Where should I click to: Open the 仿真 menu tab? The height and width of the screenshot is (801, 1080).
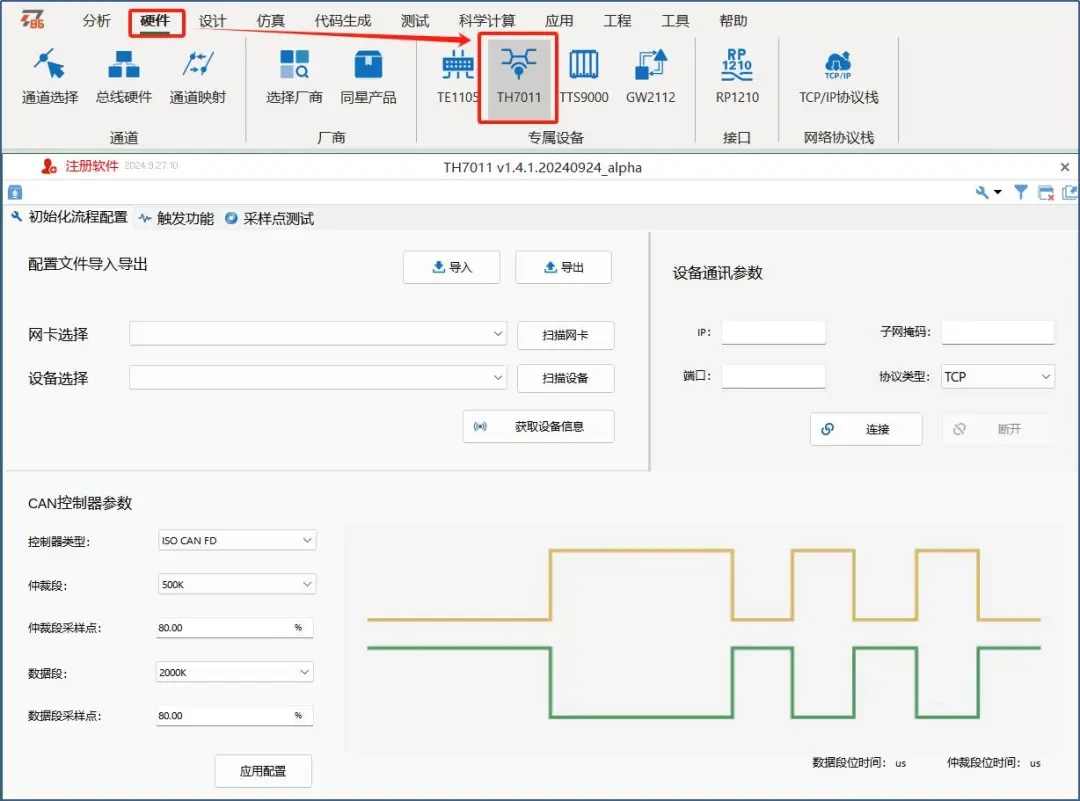271,21
